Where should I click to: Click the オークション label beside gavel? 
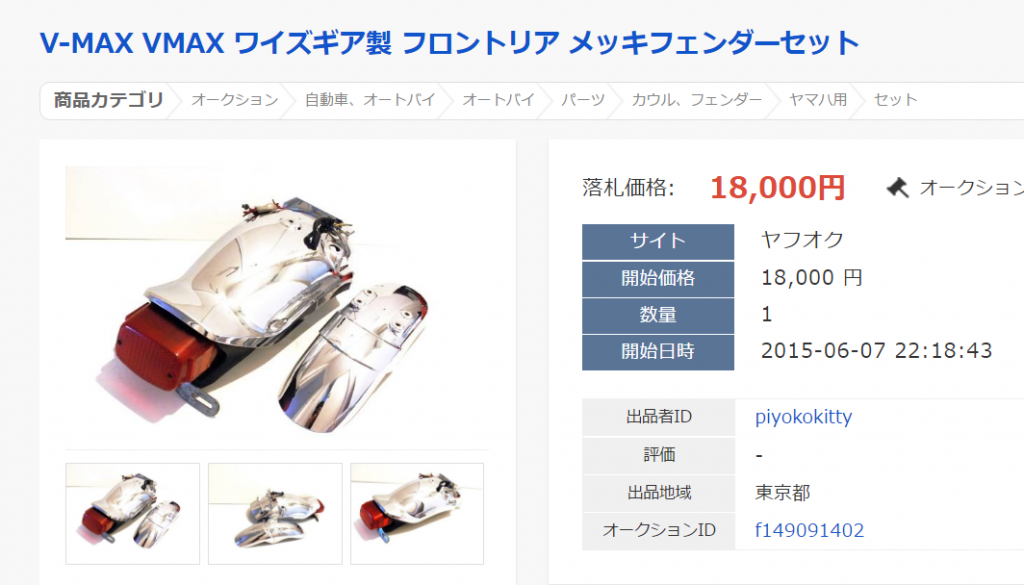tap(971, 188)
